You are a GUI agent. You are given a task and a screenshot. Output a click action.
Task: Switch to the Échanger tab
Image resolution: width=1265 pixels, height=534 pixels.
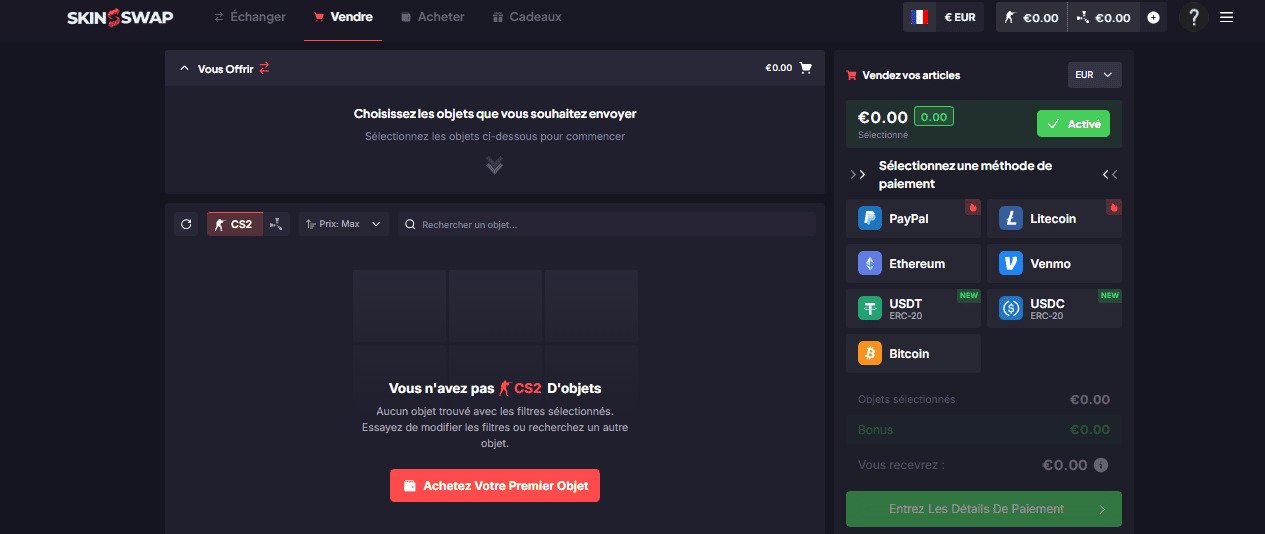(250, 17)
